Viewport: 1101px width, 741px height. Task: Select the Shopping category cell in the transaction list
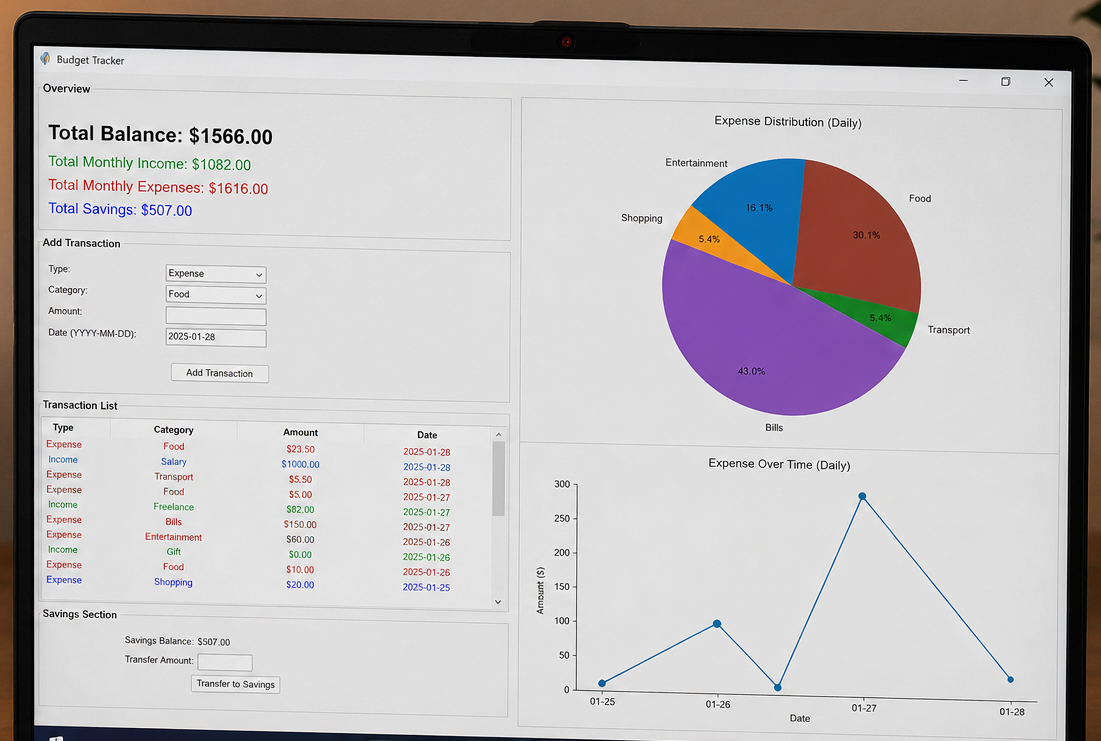tap(173, 582)
